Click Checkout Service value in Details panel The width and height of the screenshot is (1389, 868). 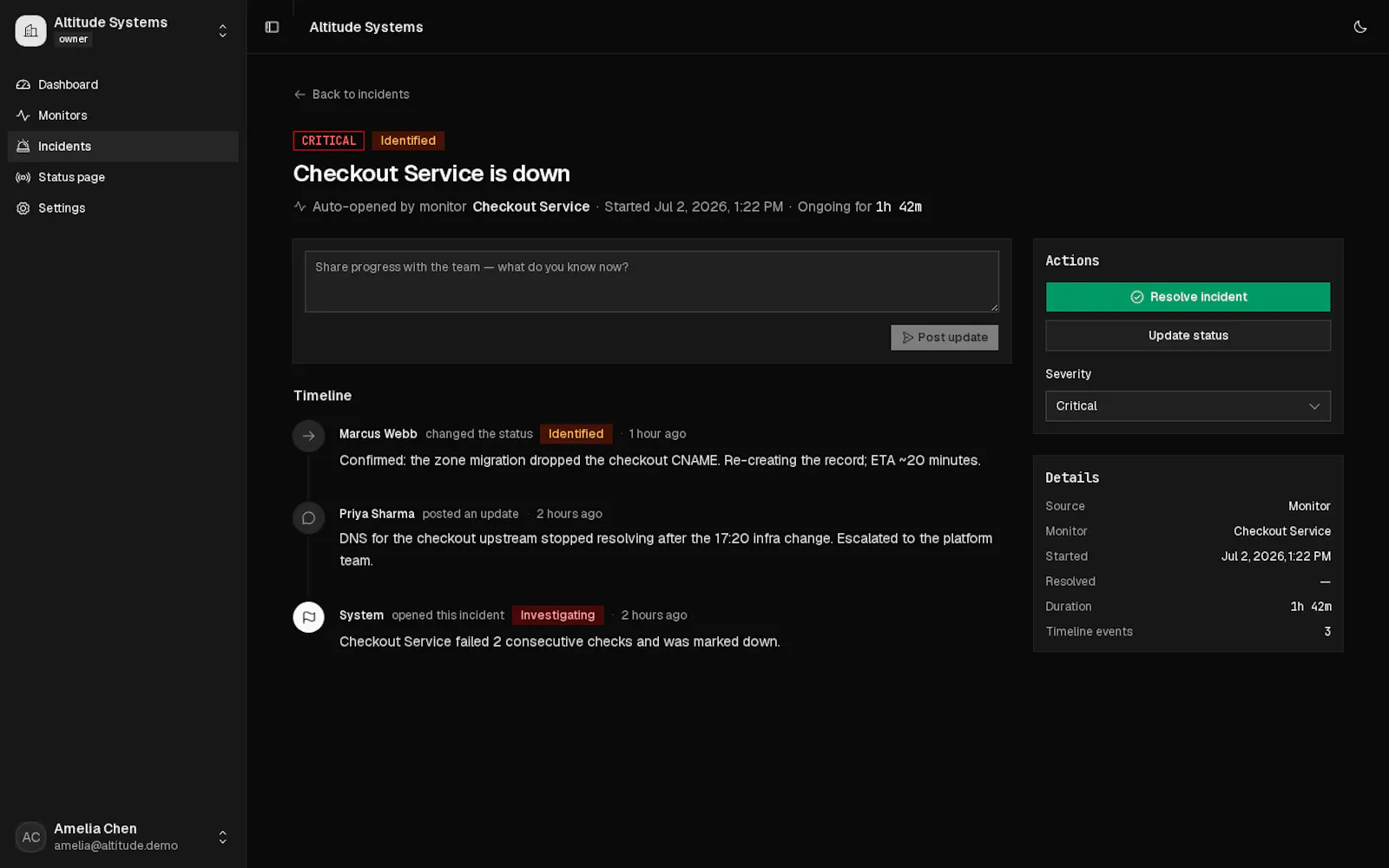pyautogui.click(x=1281, y=531)
